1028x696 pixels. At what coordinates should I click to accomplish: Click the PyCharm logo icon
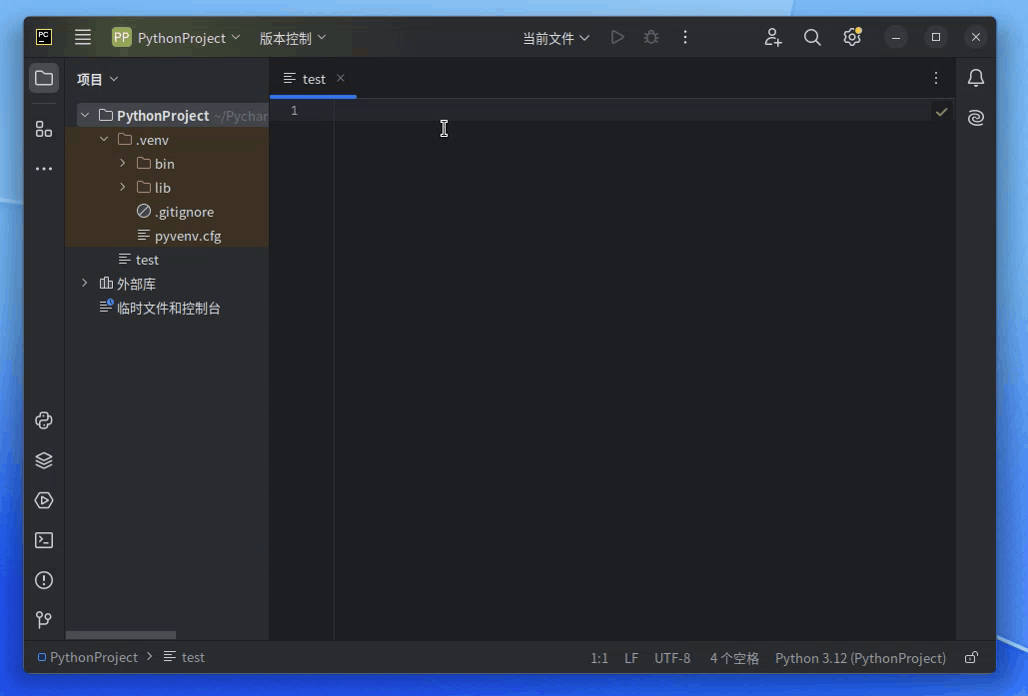click(x=44, y=37)
